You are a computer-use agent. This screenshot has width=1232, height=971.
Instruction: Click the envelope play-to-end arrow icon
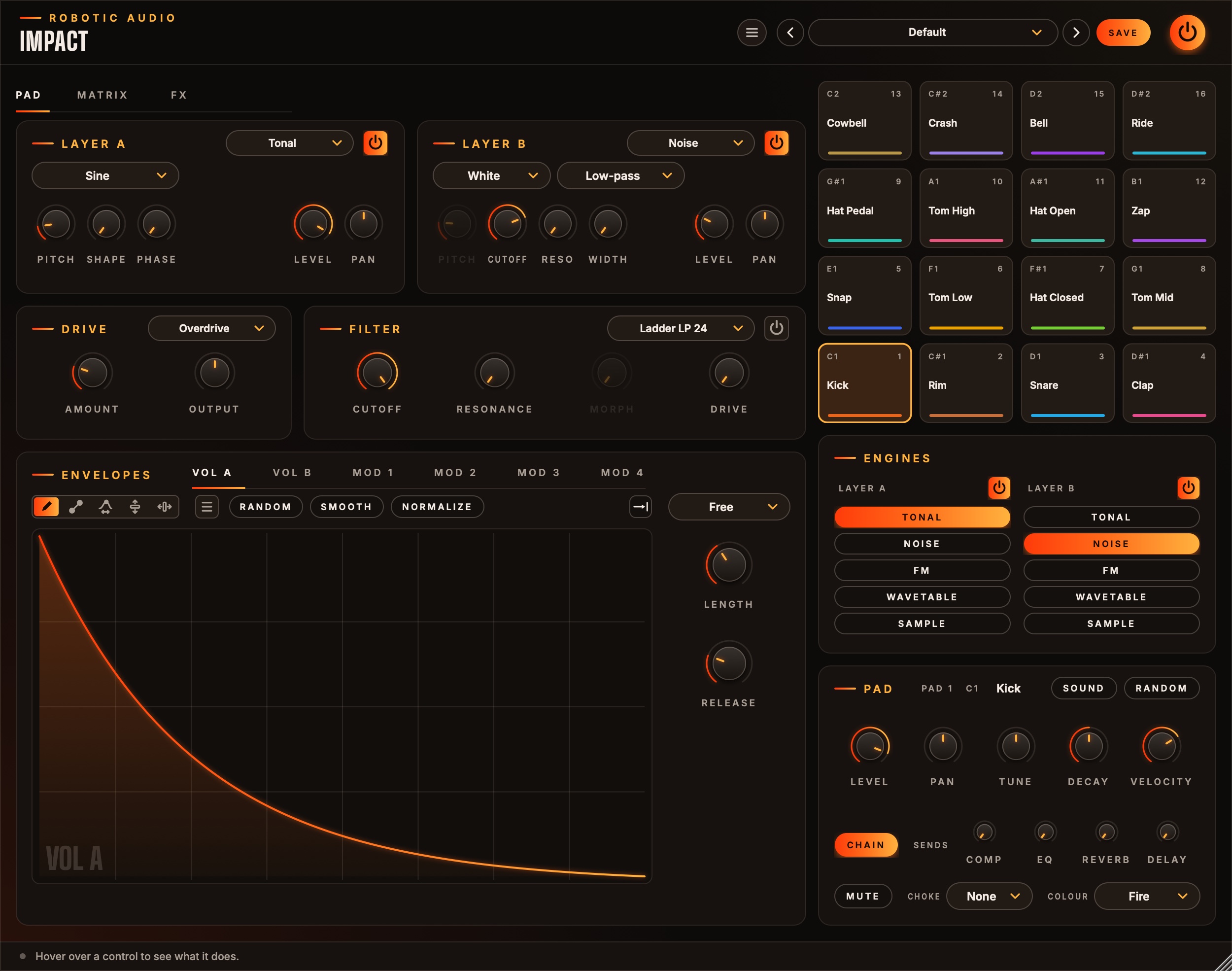[641, 507]
